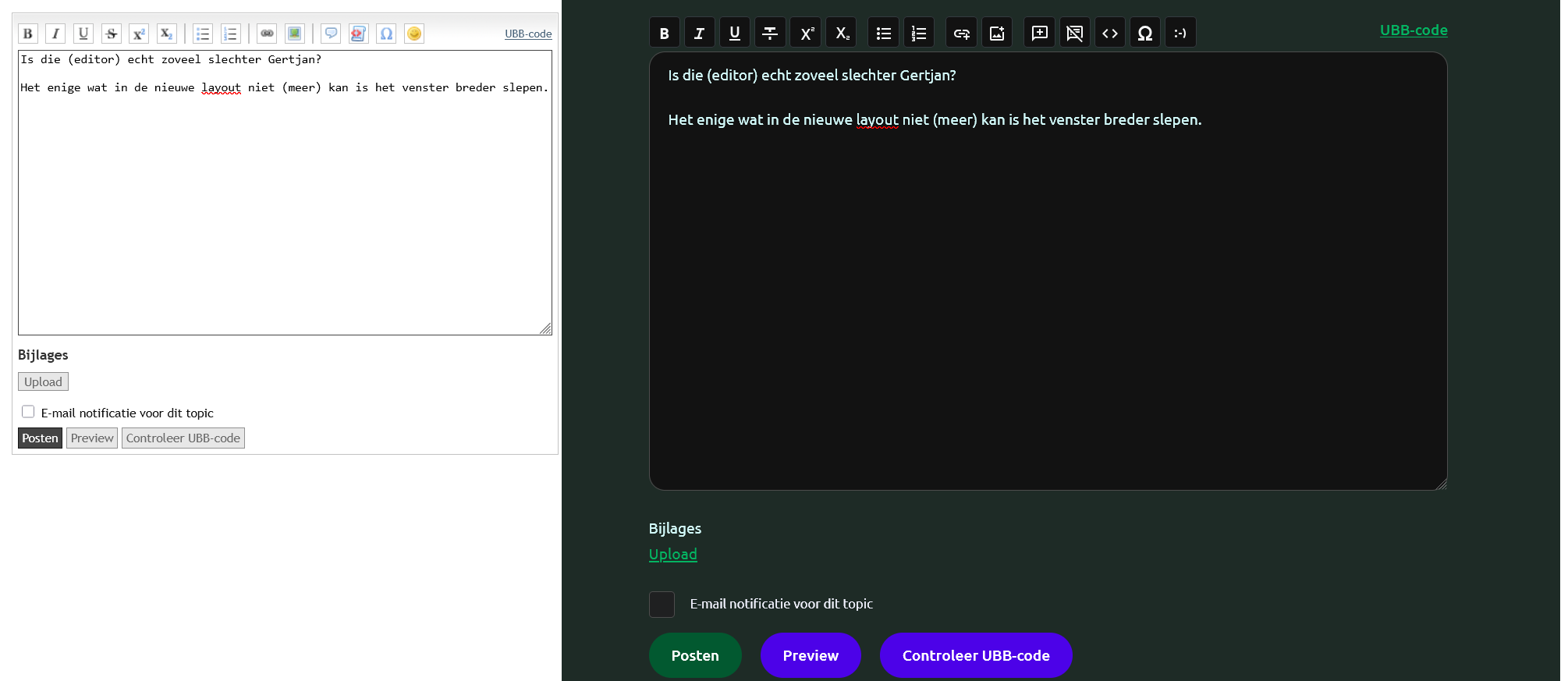Insert a quote block in the dark editor
The height and width of the screenshot is (681, 1568).
(x=1040, y=33)
